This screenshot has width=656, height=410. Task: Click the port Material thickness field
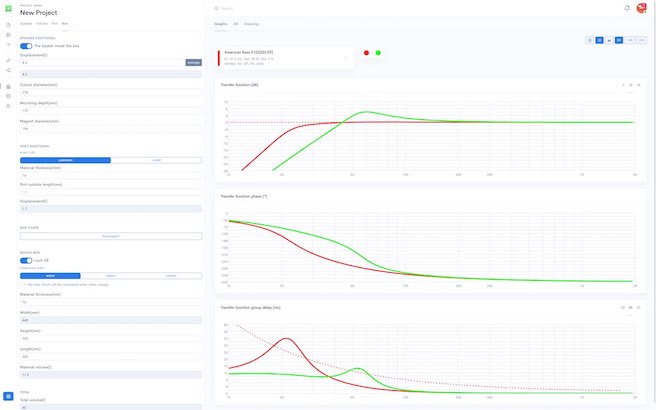(x=111, y=175)
